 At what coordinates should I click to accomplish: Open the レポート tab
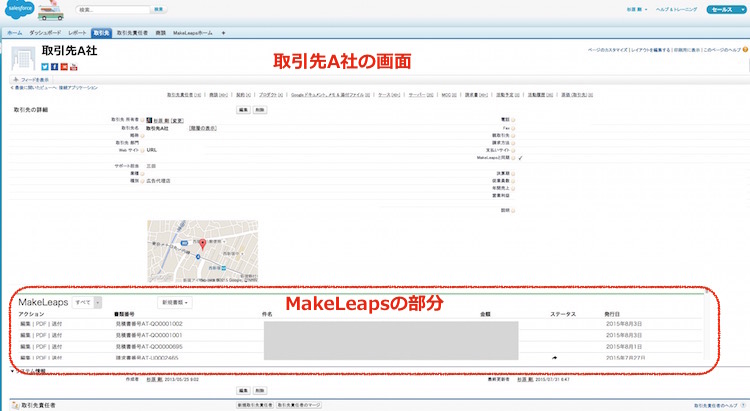pos(77,33)
